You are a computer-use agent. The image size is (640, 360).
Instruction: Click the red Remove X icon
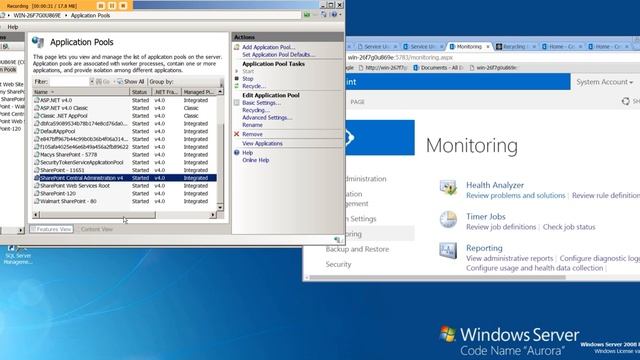tap(236, 134)
